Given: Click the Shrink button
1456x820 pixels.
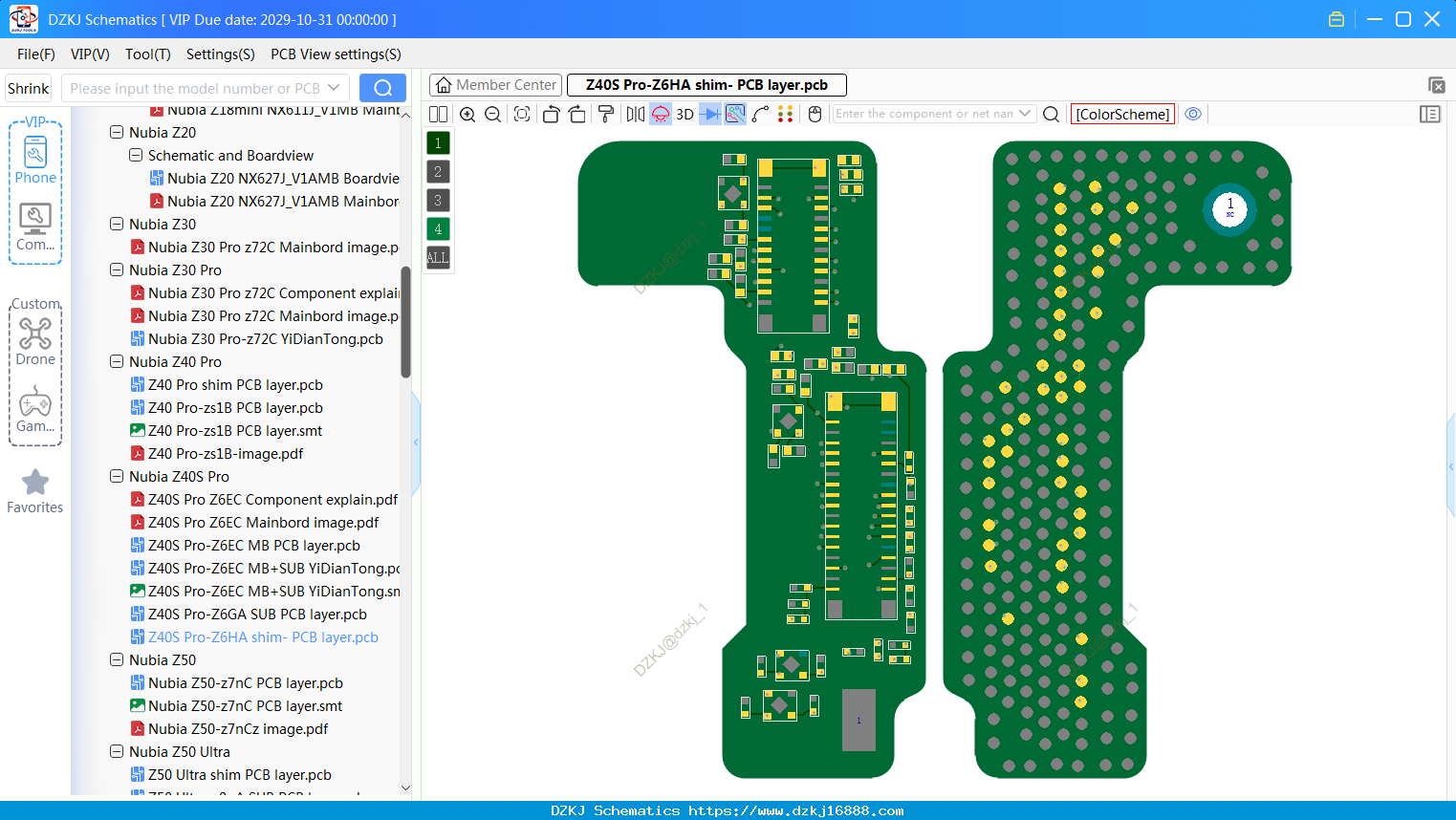Looking at the screenshot, I should (29, 88).
